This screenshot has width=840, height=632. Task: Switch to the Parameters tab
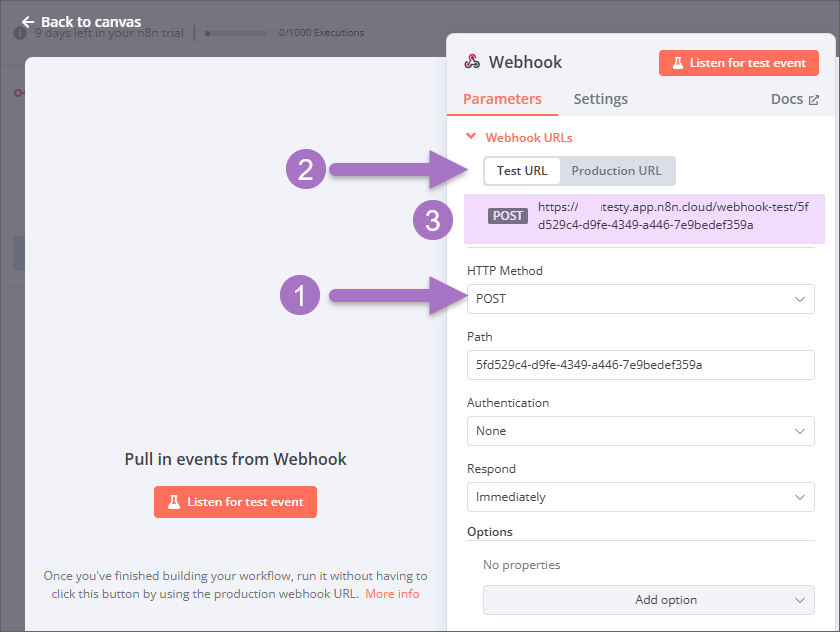502,99
